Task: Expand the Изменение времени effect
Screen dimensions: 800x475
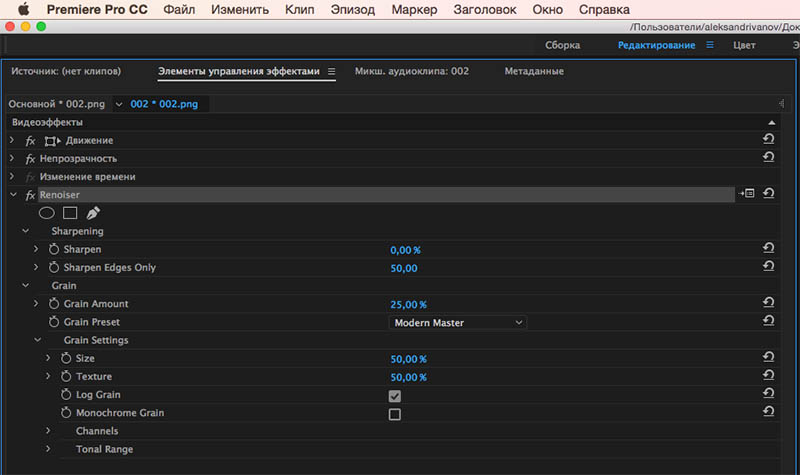Action: click(x=12, y=177)
